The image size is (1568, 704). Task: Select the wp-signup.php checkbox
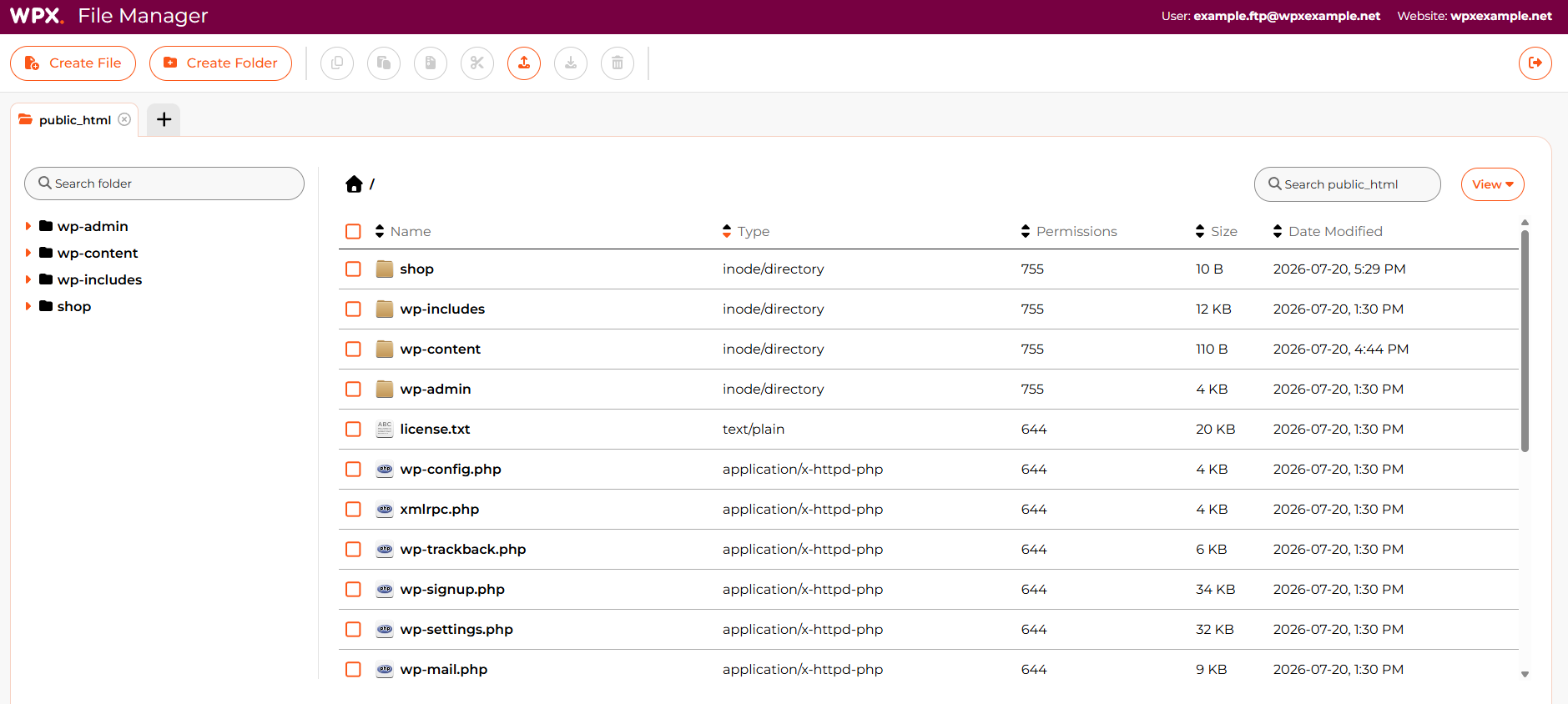tap(354, 589)
